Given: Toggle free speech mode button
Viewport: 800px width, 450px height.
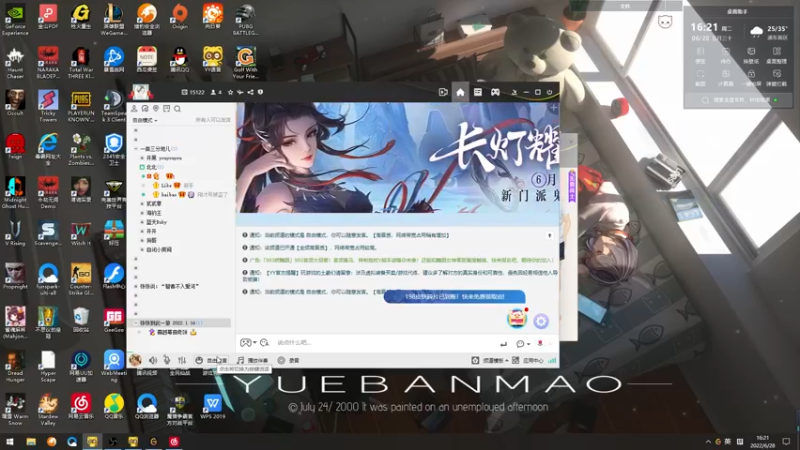Looking at the screenshot, I should point(211,360).
